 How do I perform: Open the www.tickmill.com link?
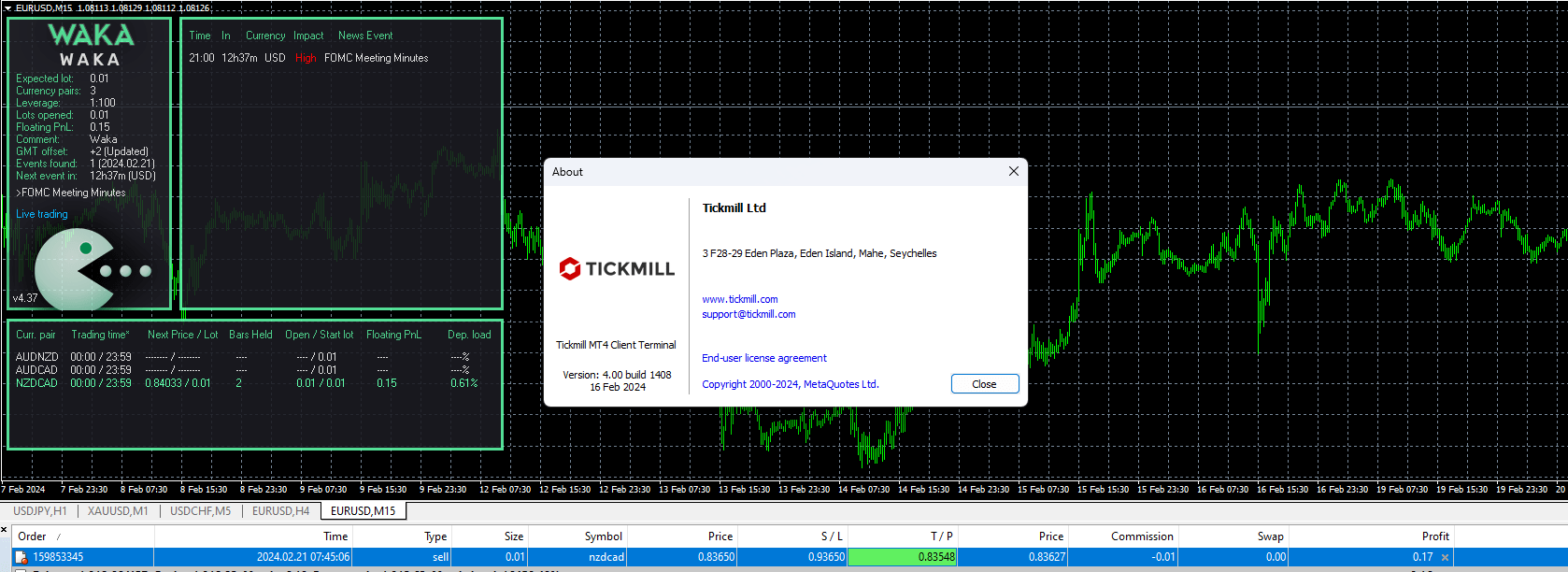(x=739, y=299)
